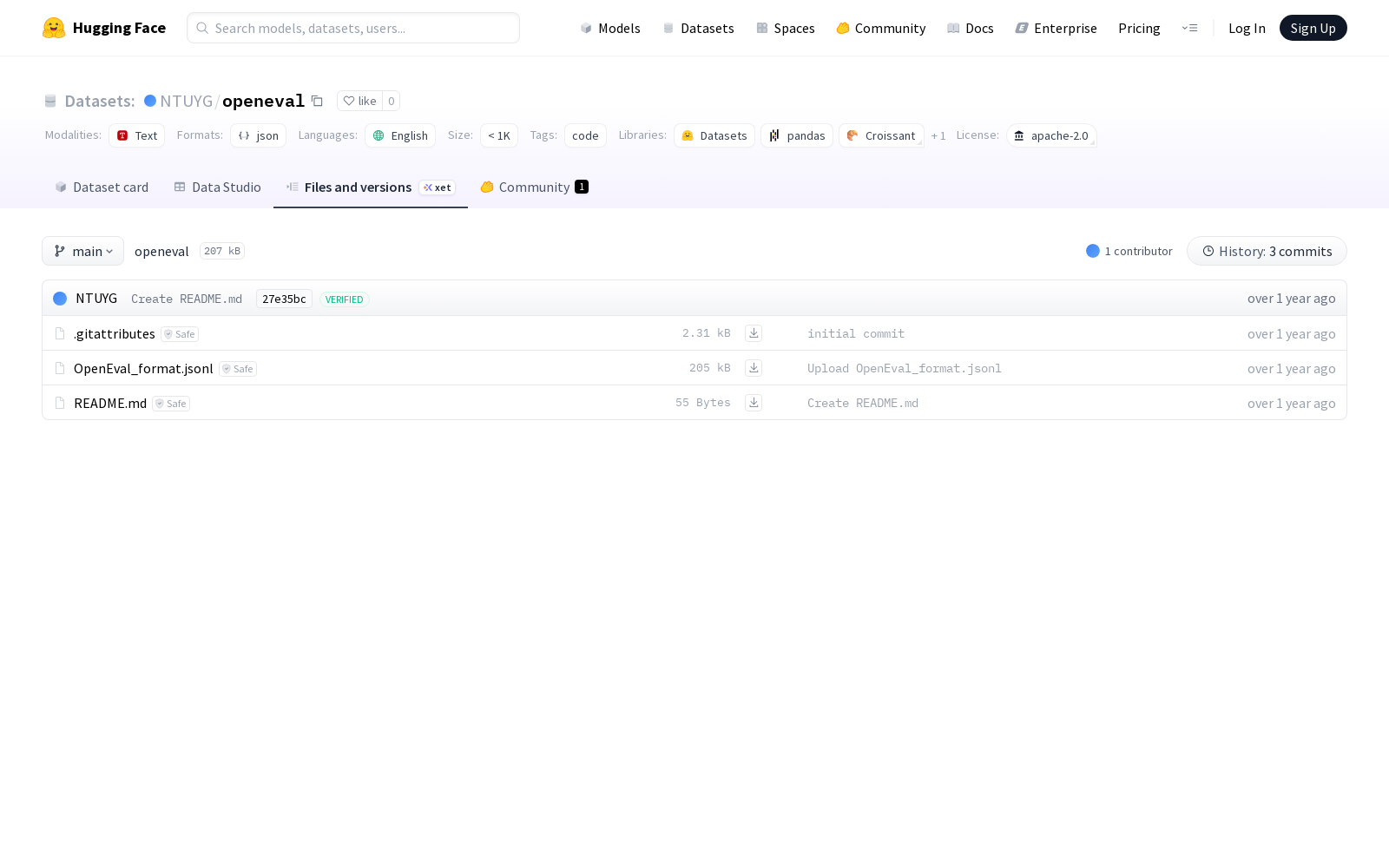Viewport: 1389px width, 868px height.
Task: Switch to the Data Studio tab
Action: coord(217,187)
